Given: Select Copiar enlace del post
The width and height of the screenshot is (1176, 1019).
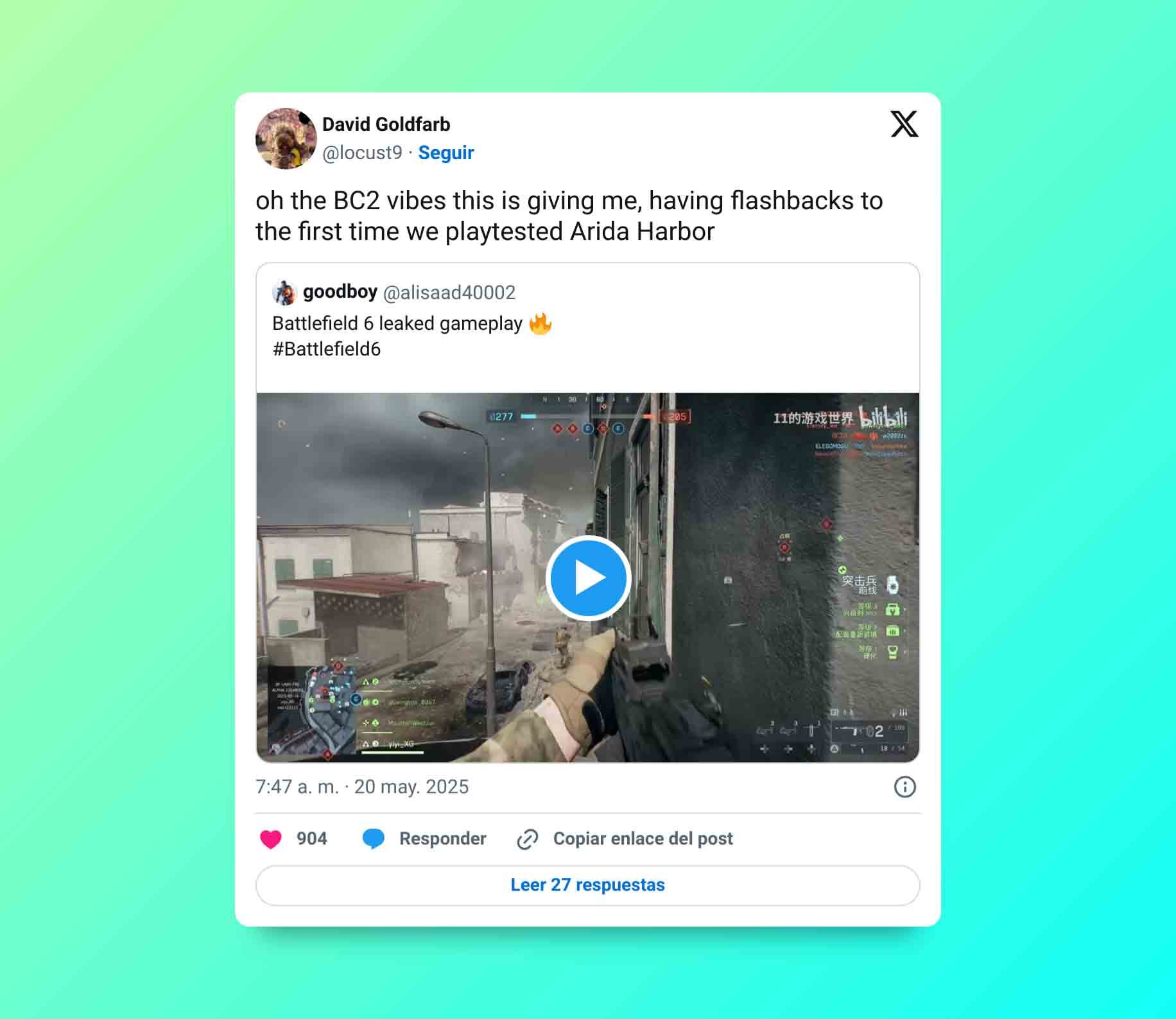Looking at the screenshot, I should tap(643, 839).
